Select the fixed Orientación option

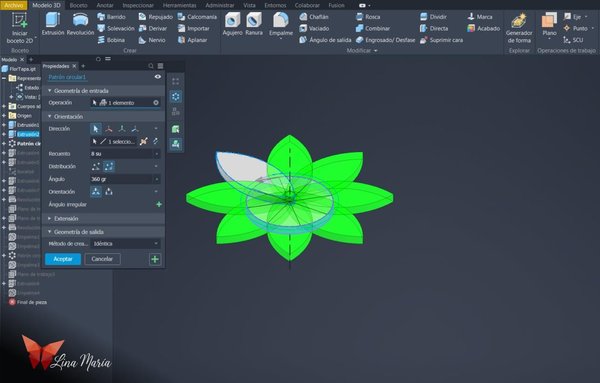[109, 192]
